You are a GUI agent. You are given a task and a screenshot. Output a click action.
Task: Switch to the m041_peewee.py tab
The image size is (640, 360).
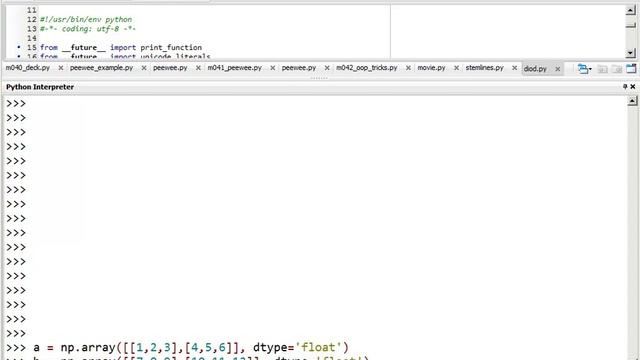coord(235,68)
